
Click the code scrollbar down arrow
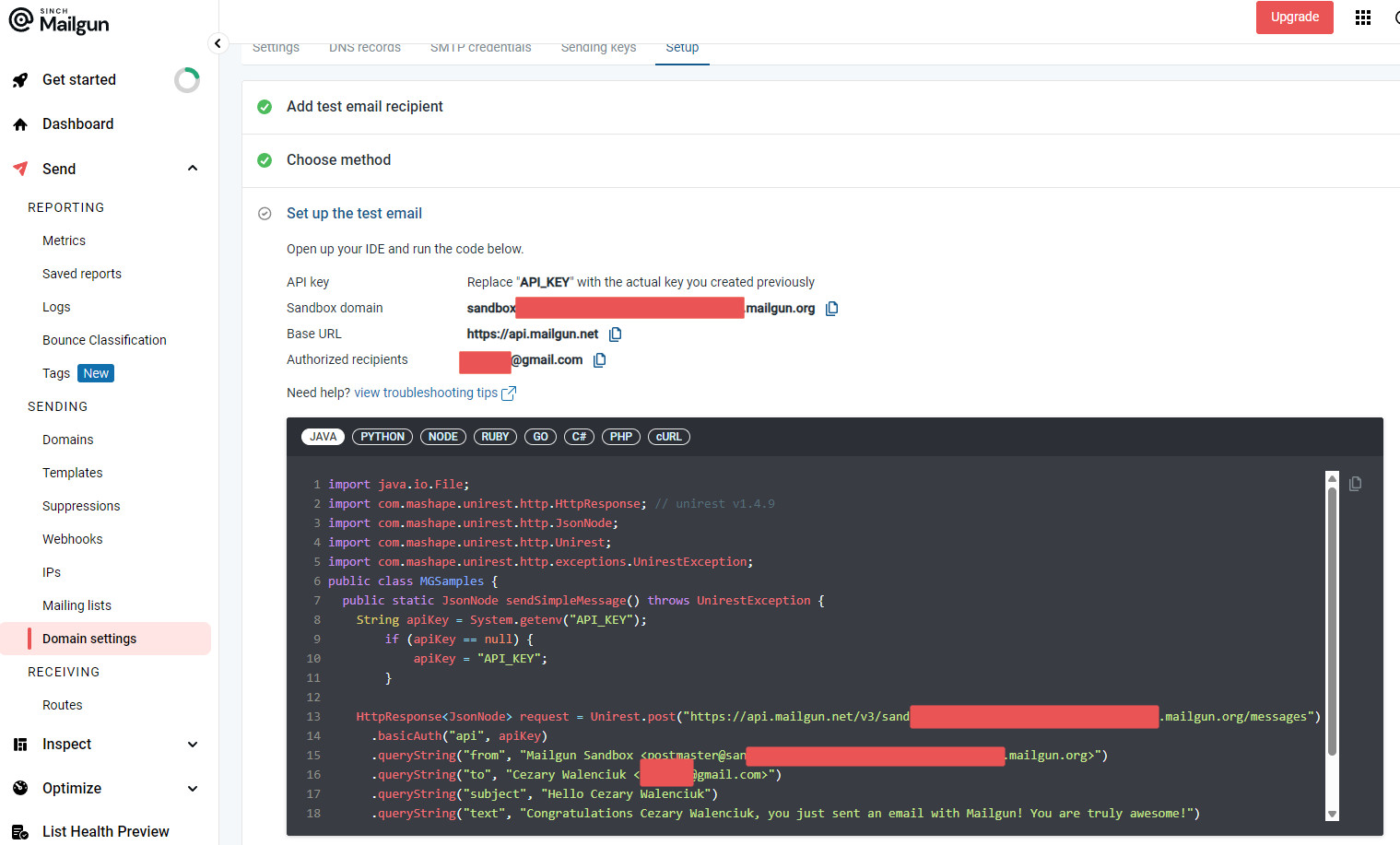(x=1332, y=814)
